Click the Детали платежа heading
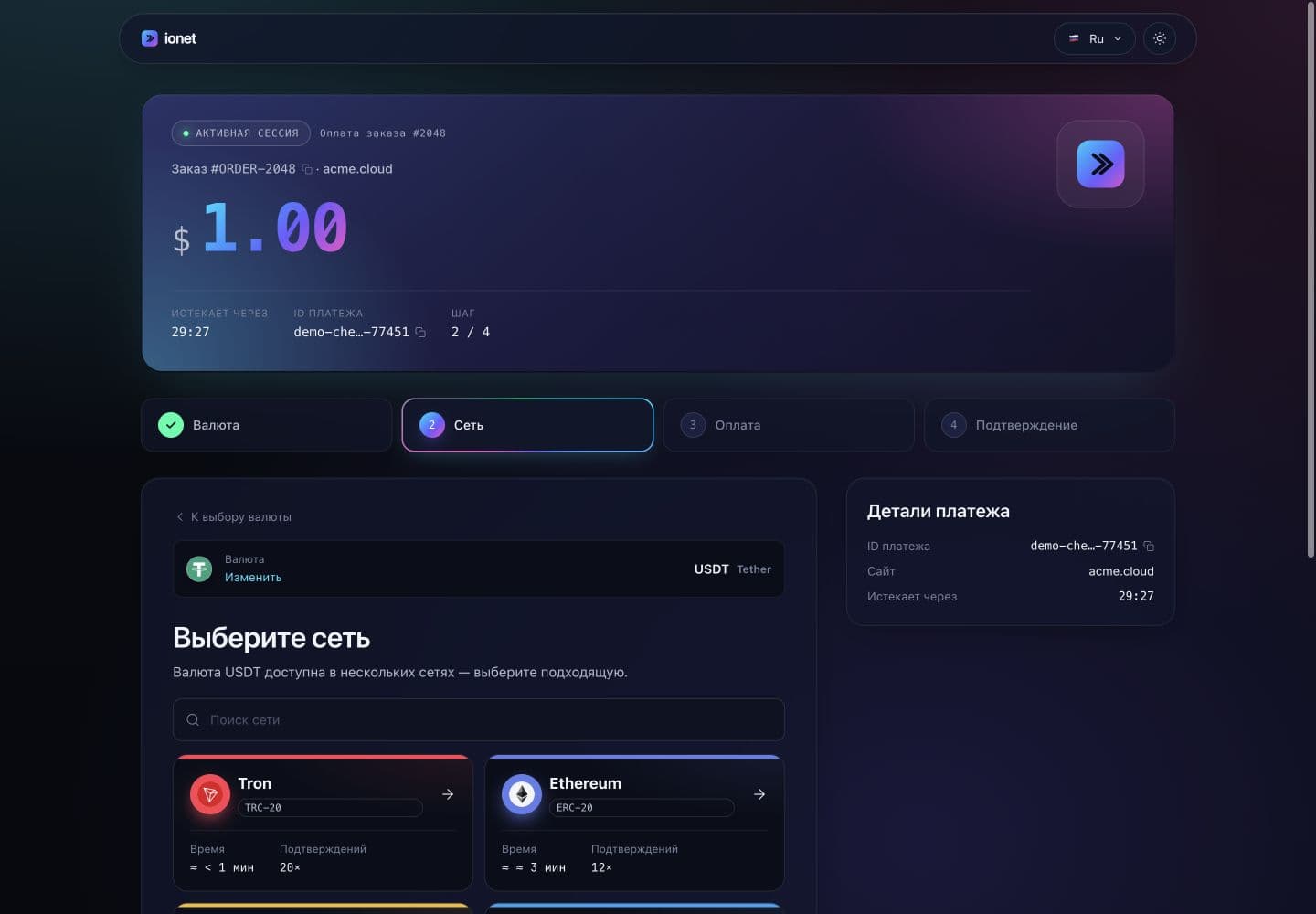1316x914 pixels. [x=939, y=512]
